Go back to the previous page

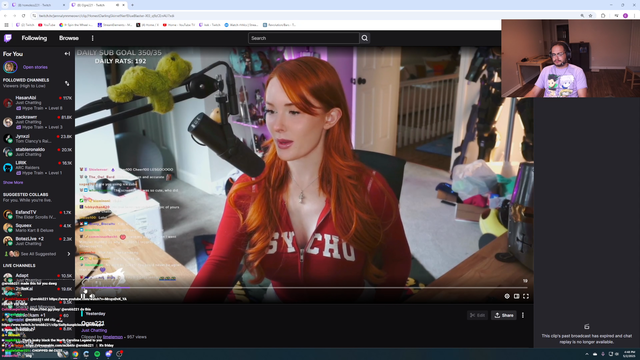click(x=5, y=16)
